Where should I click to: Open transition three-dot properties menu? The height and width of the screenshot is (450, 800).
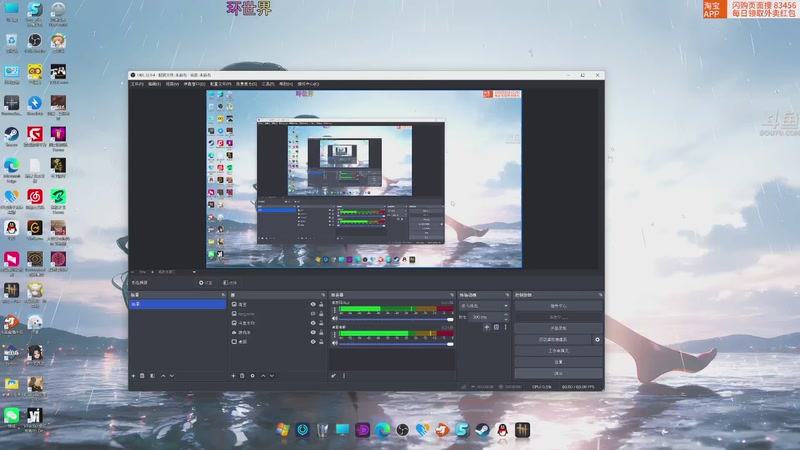click(506, 327)
